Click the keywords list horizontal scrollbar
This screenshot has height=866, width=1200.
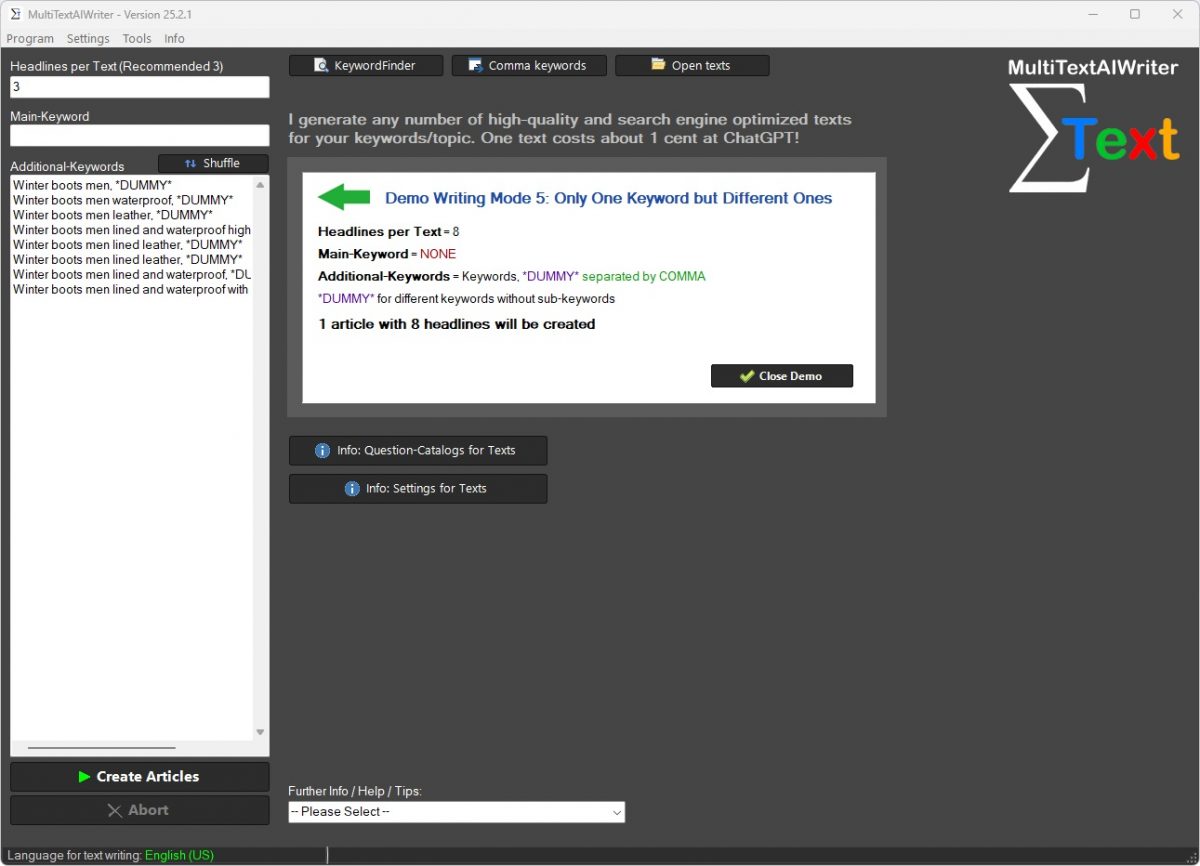(101, 747)
